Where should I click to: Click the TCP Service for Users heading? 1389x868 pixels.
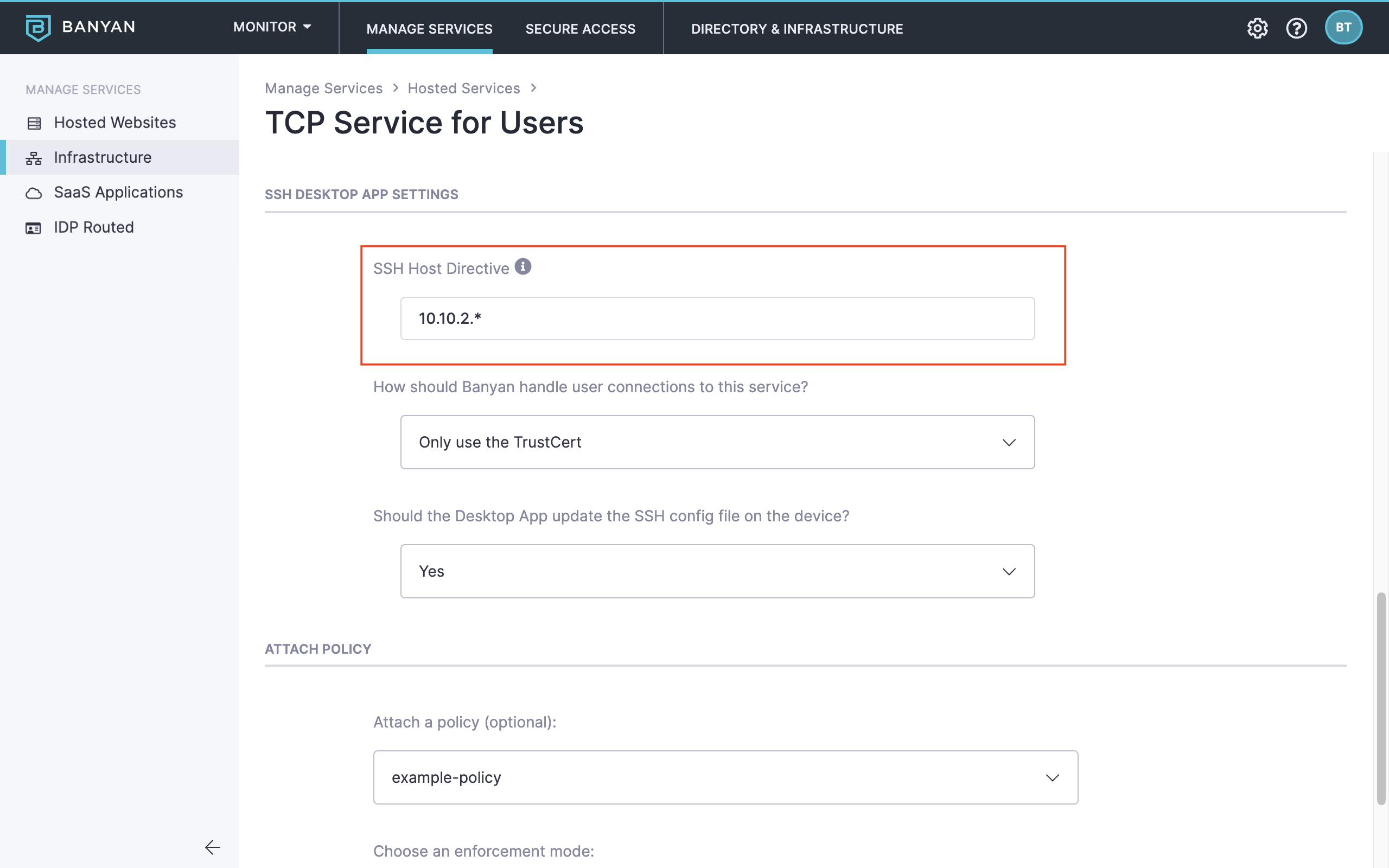(424, 123)
